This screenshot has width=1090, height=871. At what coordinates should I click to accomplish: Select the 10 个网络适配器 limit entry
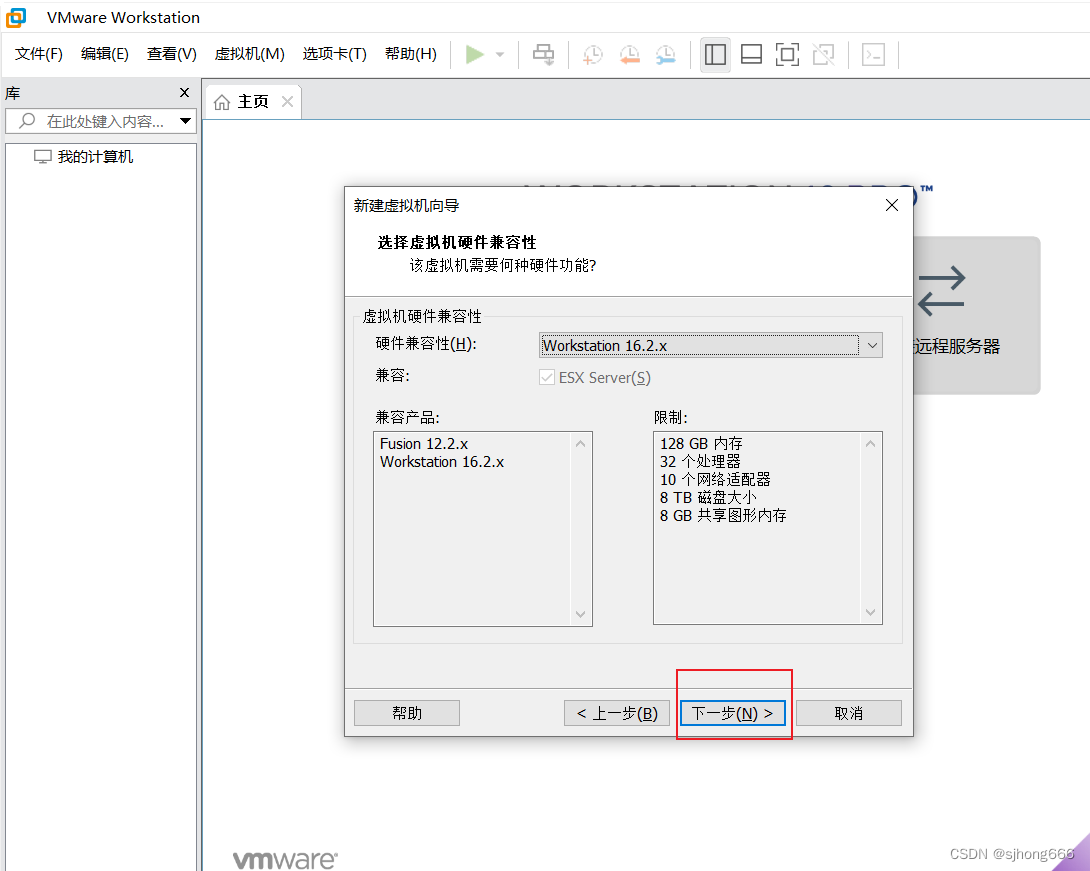(715, 480)
